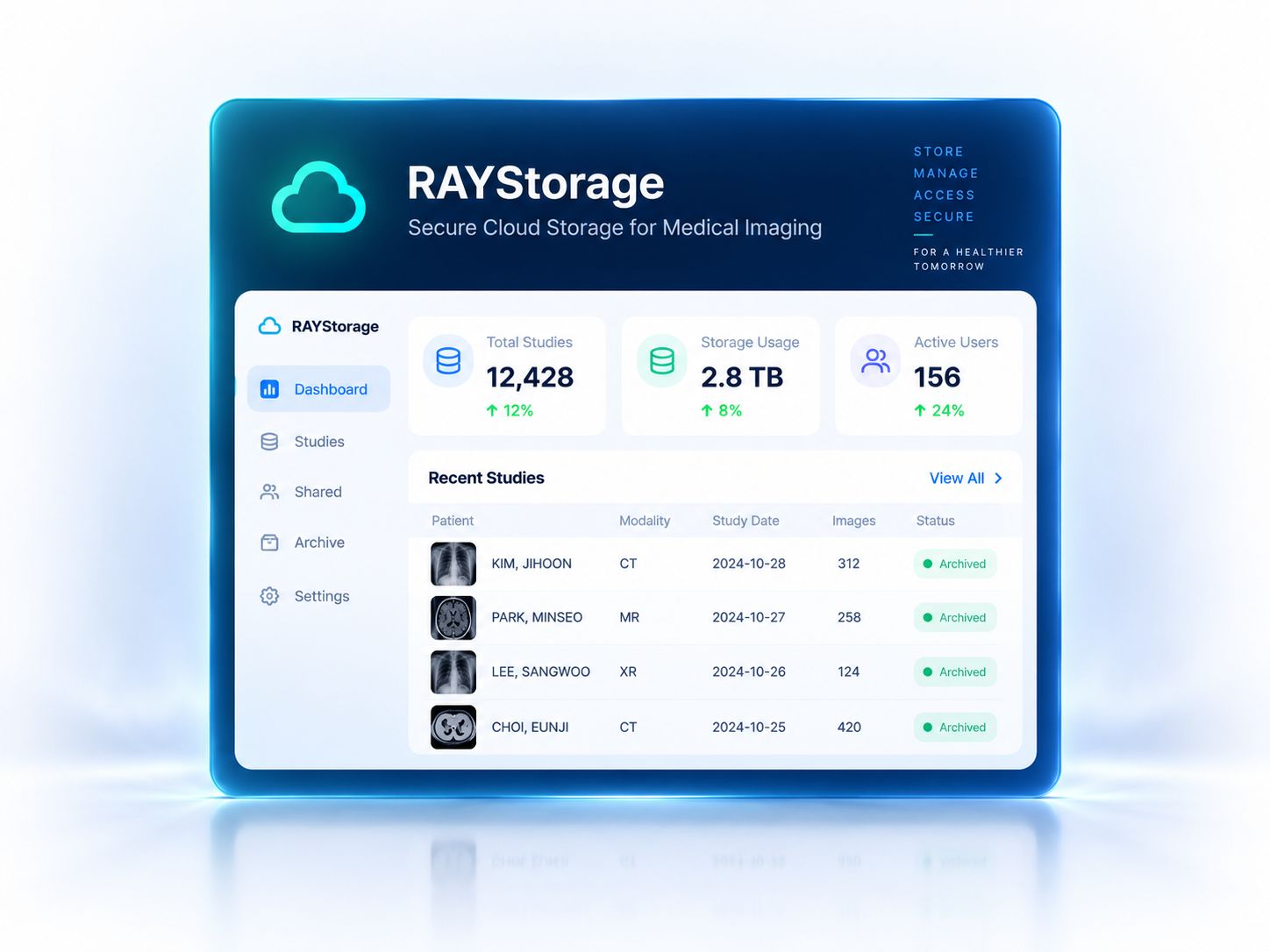
Task: Open the Dashboard menu item
Action: [318, 389]
